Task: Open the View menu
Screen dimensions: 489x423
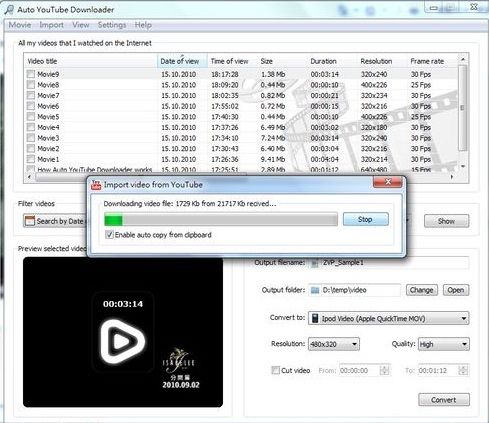Action: coord(81,25)
